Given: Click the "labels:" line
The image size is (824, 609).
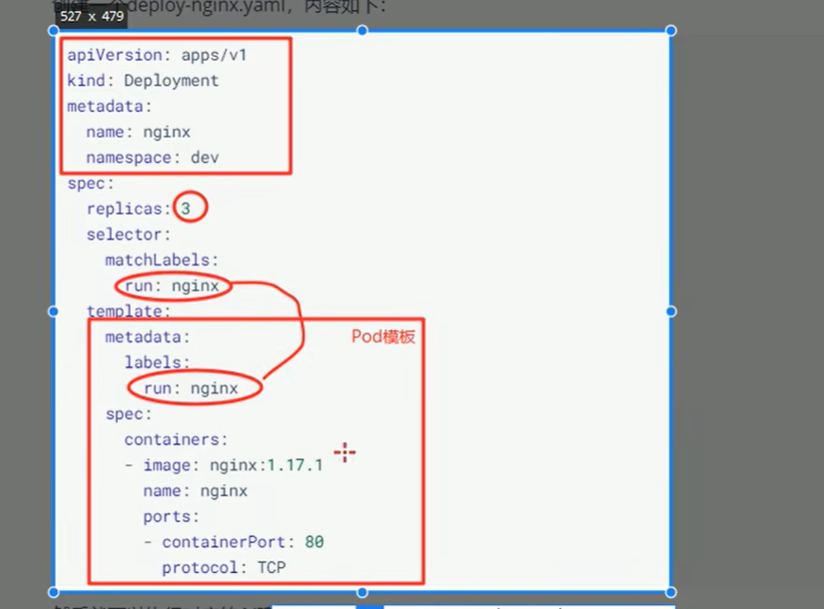Looking at the screenshot, I should (157, 363).
